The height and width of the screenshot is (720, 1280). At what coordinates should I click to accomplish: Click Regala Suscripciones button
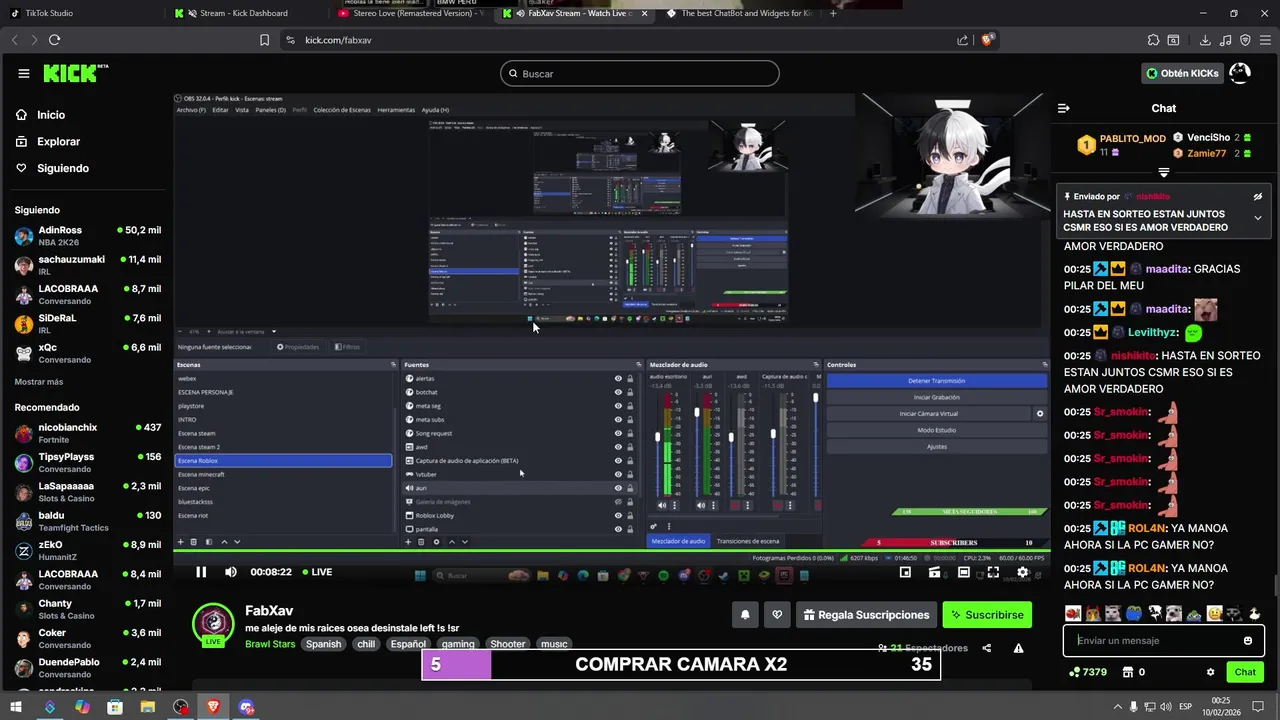(866, 615)
